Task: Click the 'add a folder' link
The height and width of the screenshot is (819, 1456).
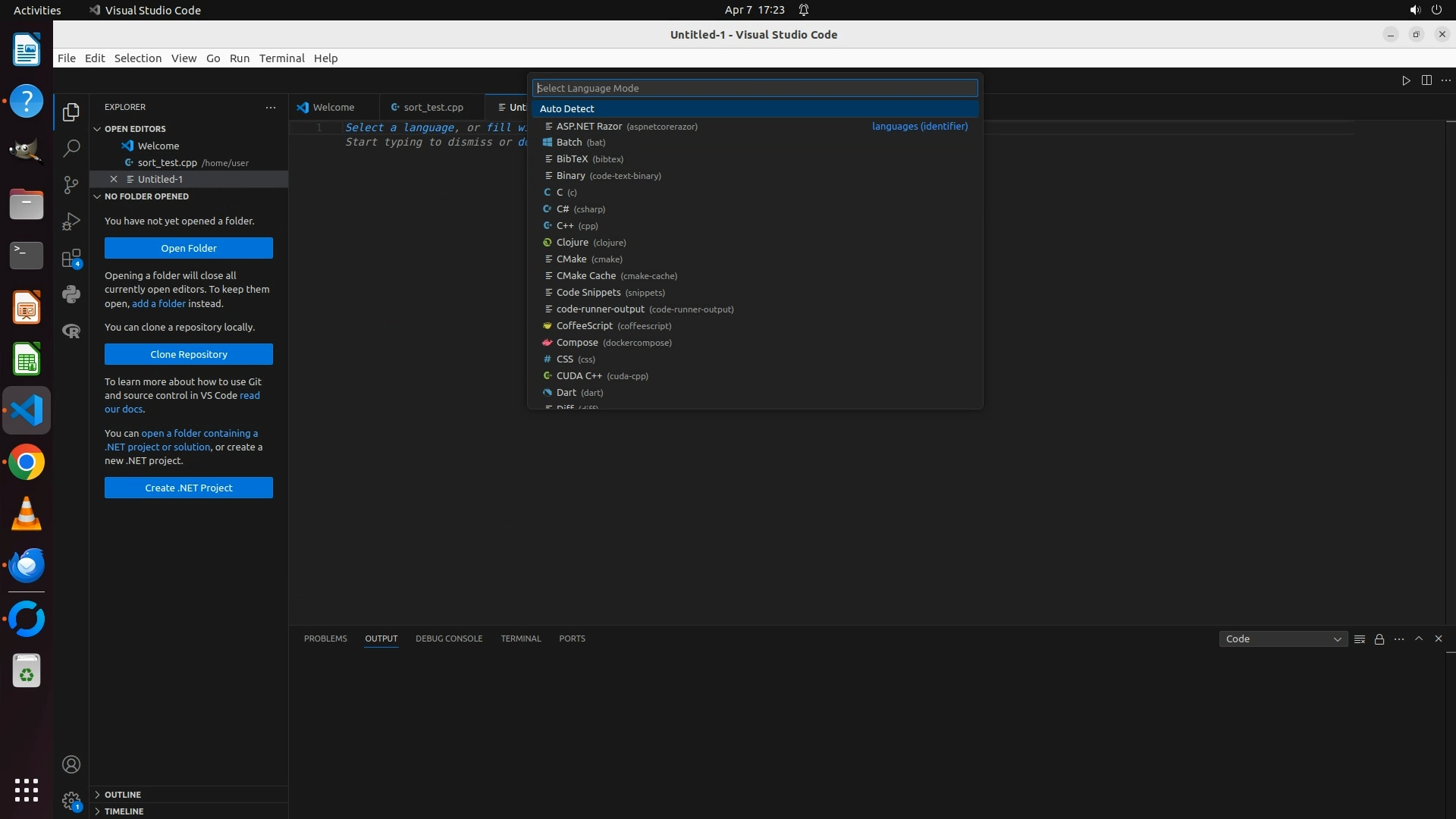Action: click(158, 303)
